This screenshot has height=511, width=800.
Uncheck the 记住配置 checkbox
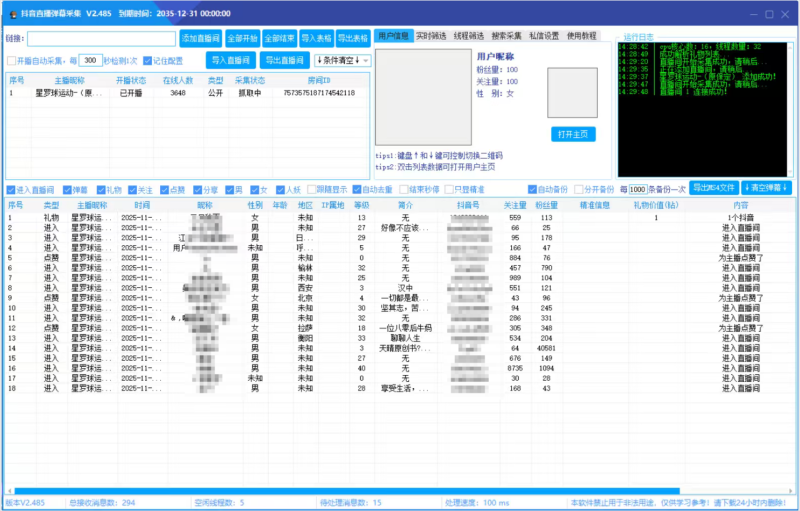click(x=147, y=61)
